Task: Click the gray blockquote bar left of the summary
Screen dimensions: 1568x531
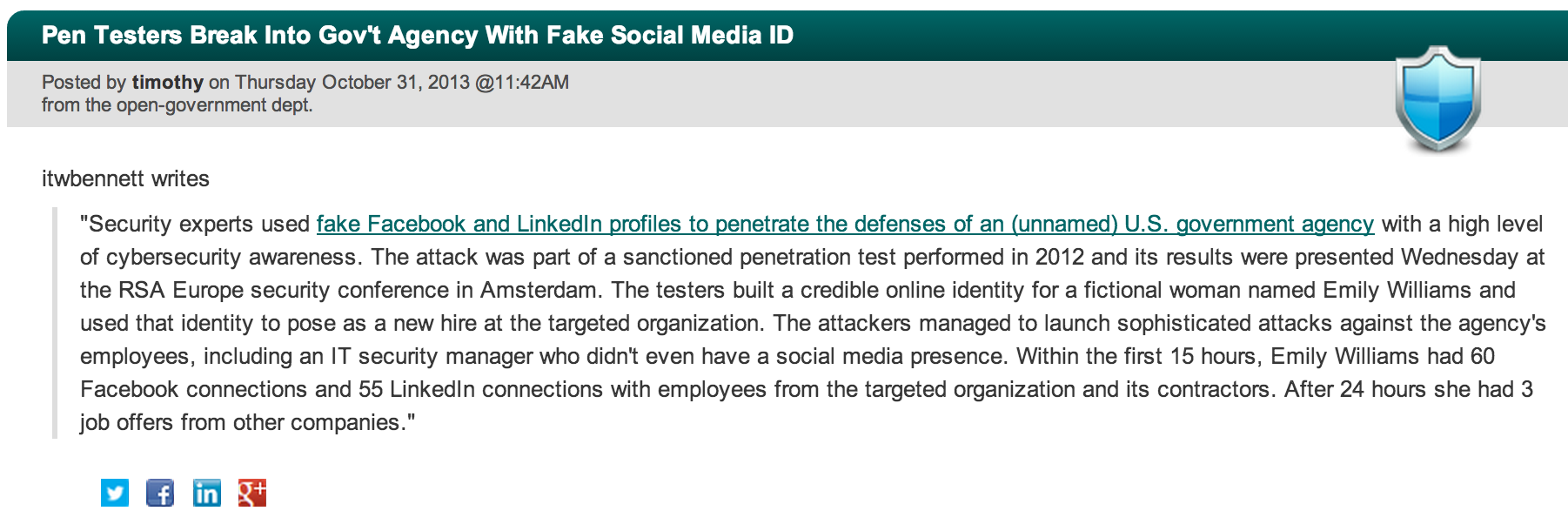Action: (55, 323)
